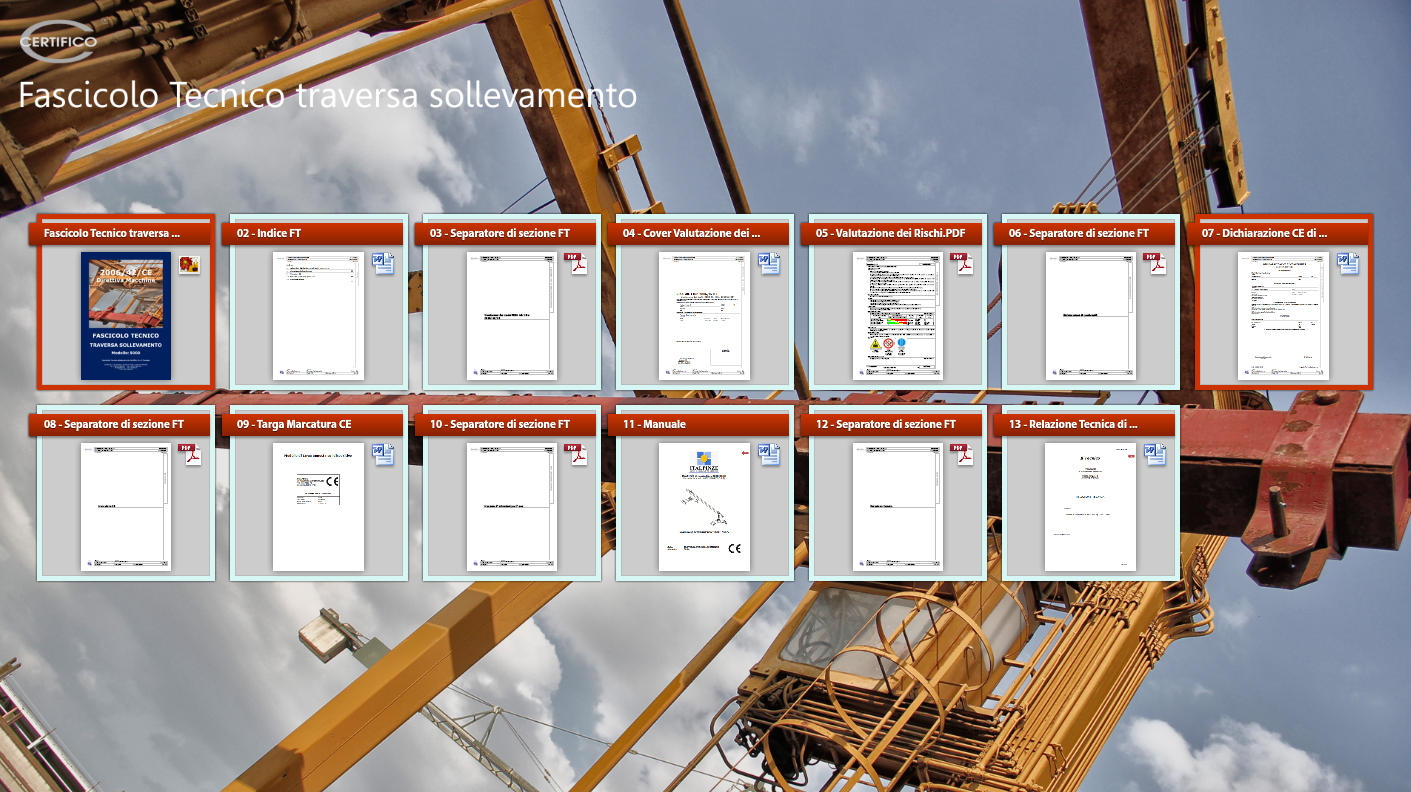Click the Word icon on 07 - Dichiarazione CE card
This screenshot has height=792, width=1411.
click(1348, 263)
